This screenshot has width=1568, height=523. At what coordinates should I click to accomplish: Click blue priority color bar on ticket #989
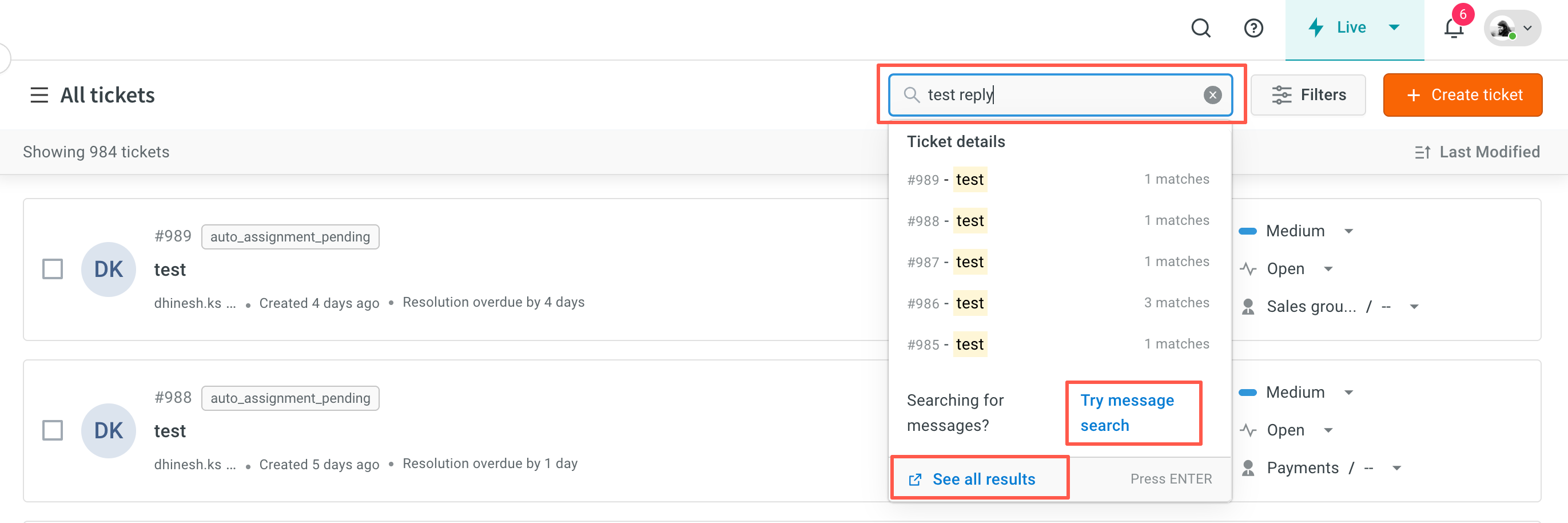[1248, 231]
